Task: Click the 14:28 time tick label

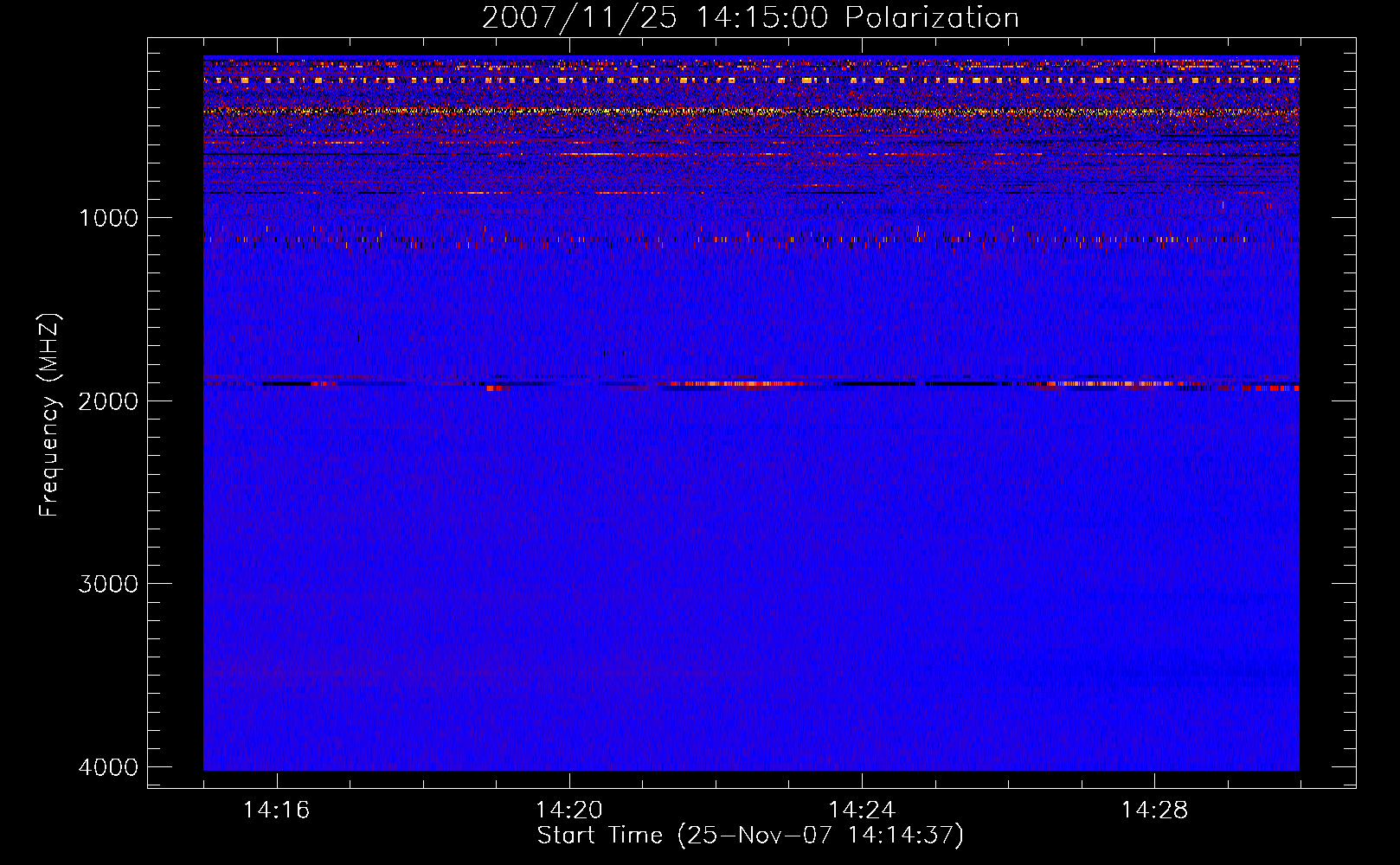Action: tap(1154, 811)
